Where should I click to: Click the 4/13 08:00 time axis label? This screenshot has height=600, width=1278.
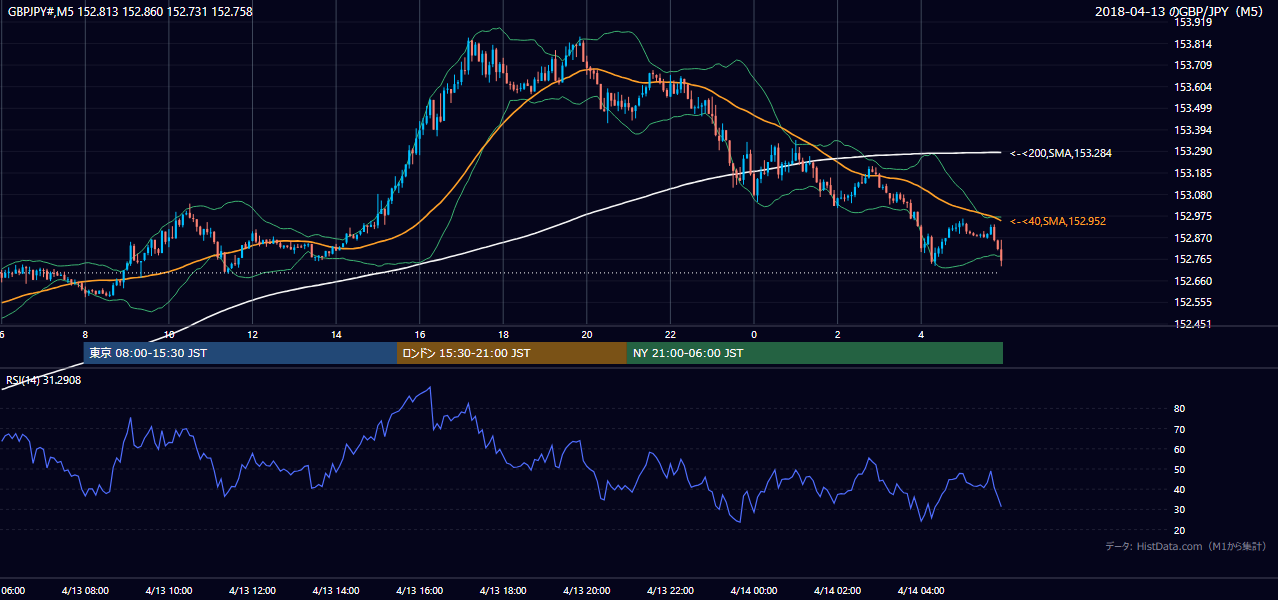(x=84, y=590)
